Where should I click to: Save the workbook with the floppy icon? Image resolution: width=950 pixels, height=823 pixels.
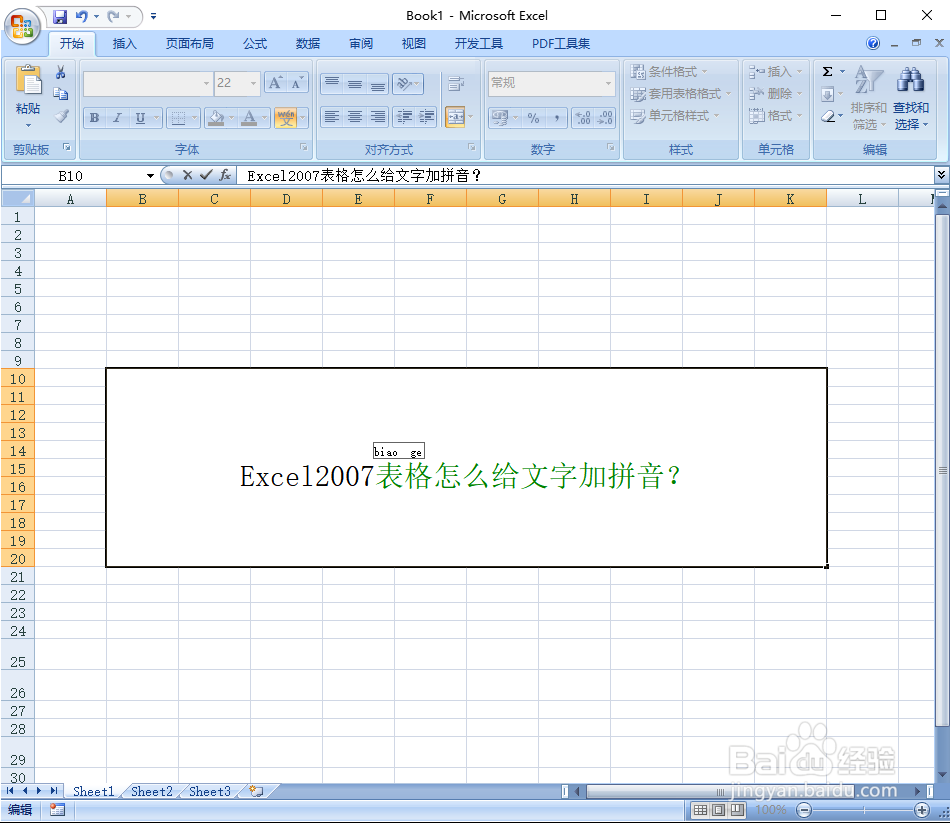(x=59, y=16)
